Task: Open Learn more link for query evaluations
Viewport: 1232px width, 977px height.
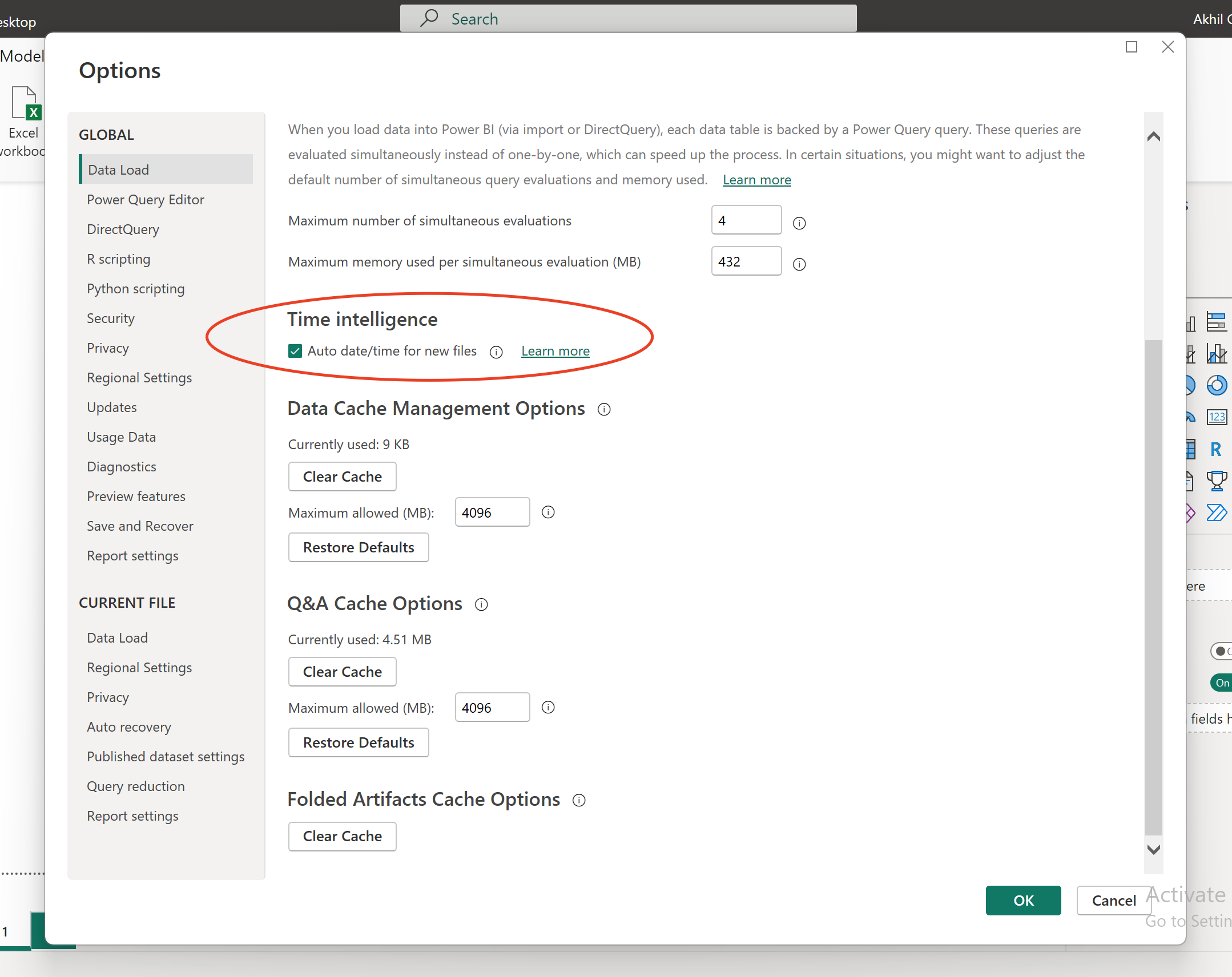Action: pyautogui.click(x=756, y=179)
